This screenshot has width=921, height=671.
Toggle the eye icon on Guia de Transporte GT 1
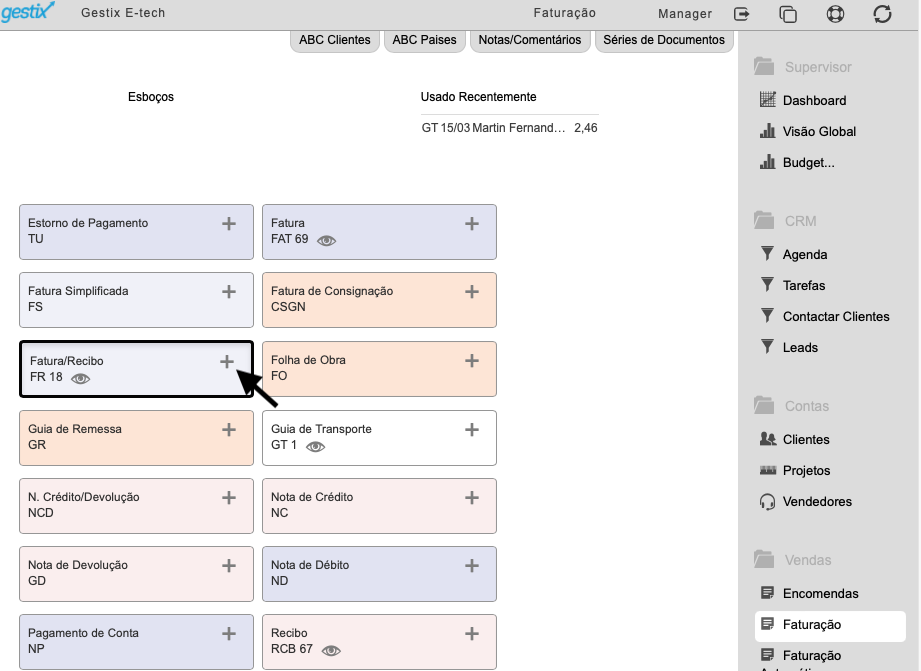315,447
